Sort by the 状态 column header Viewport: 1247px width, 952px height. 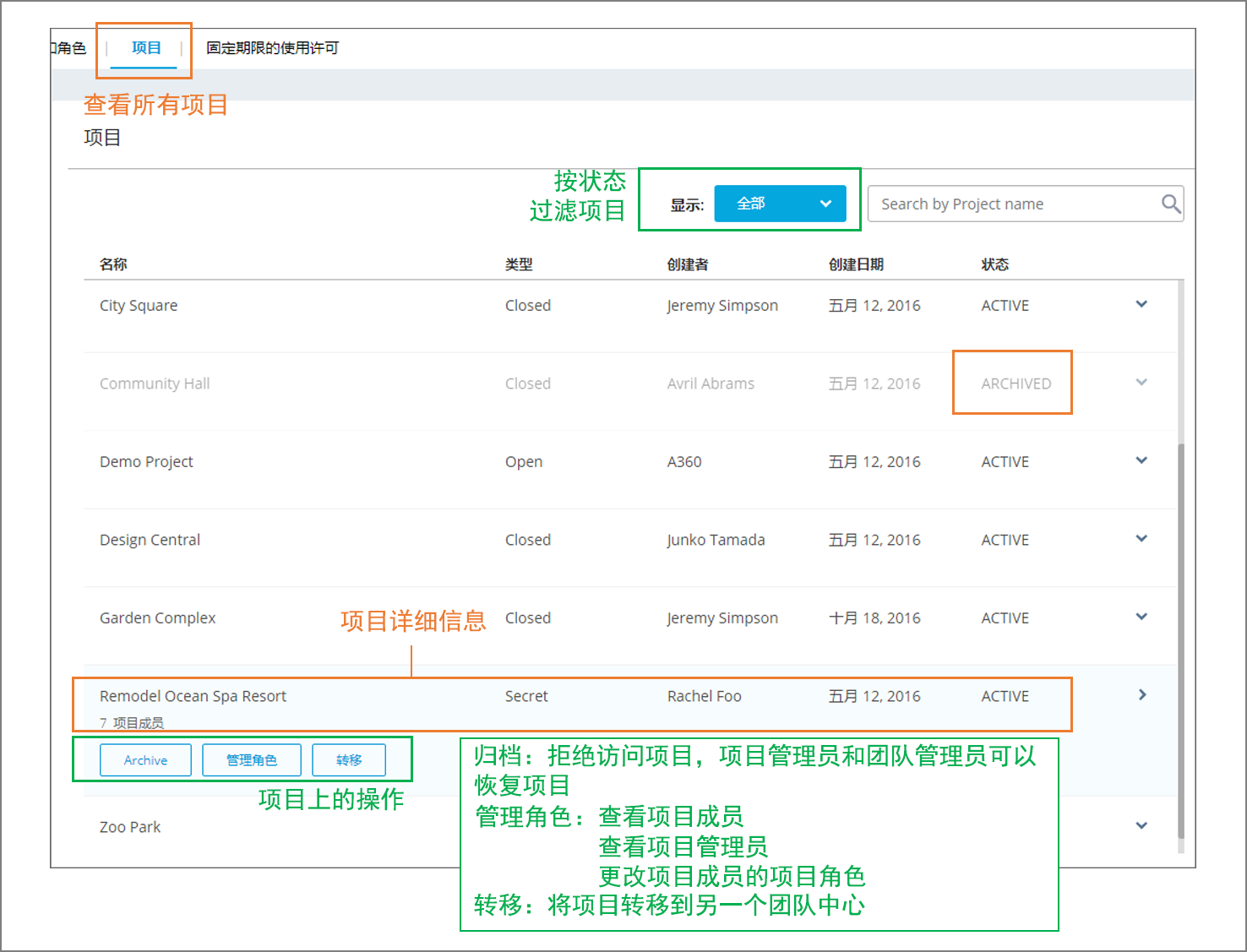[995, 264]
